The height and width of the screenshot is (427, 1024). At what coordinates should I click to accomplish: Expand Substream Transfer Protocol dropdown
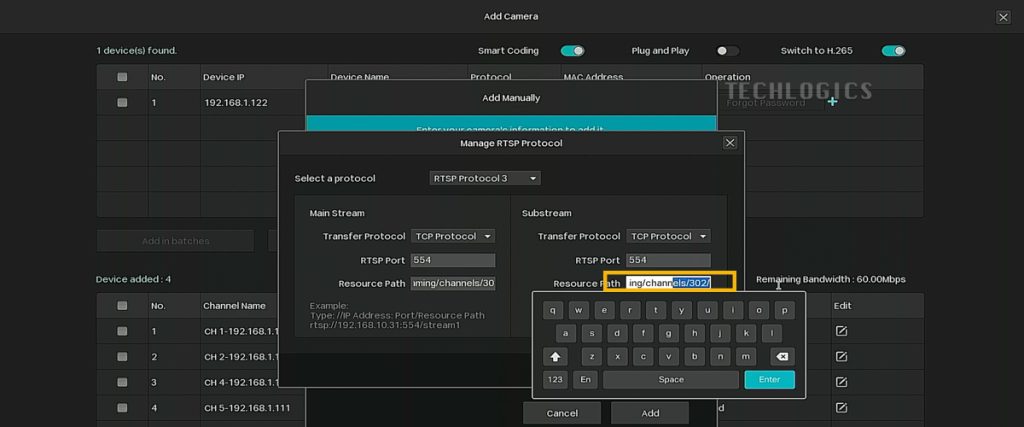coord(668,236)
